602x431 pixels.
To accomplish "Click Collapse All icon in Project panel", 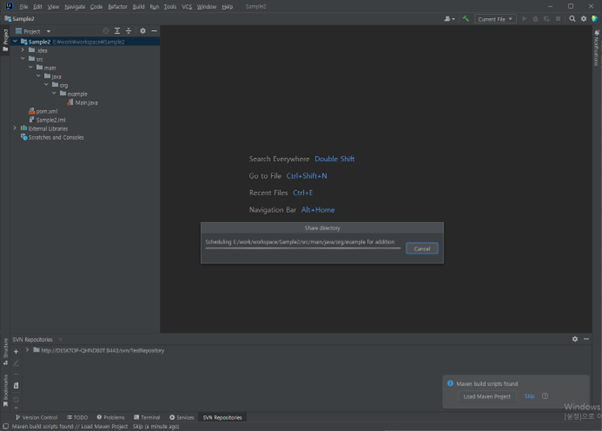I will point(129,31).
